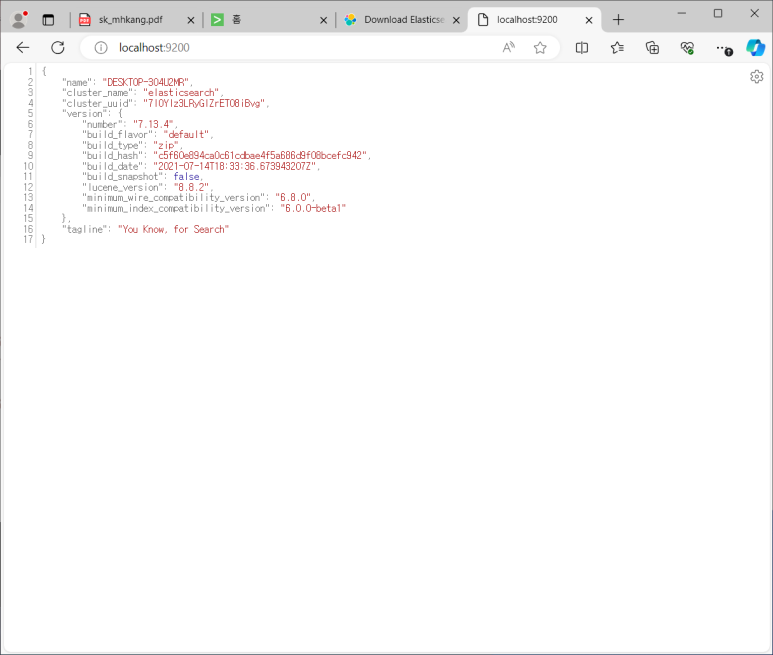Switch to the Download Elasticsearch tab

pos(398,20)
